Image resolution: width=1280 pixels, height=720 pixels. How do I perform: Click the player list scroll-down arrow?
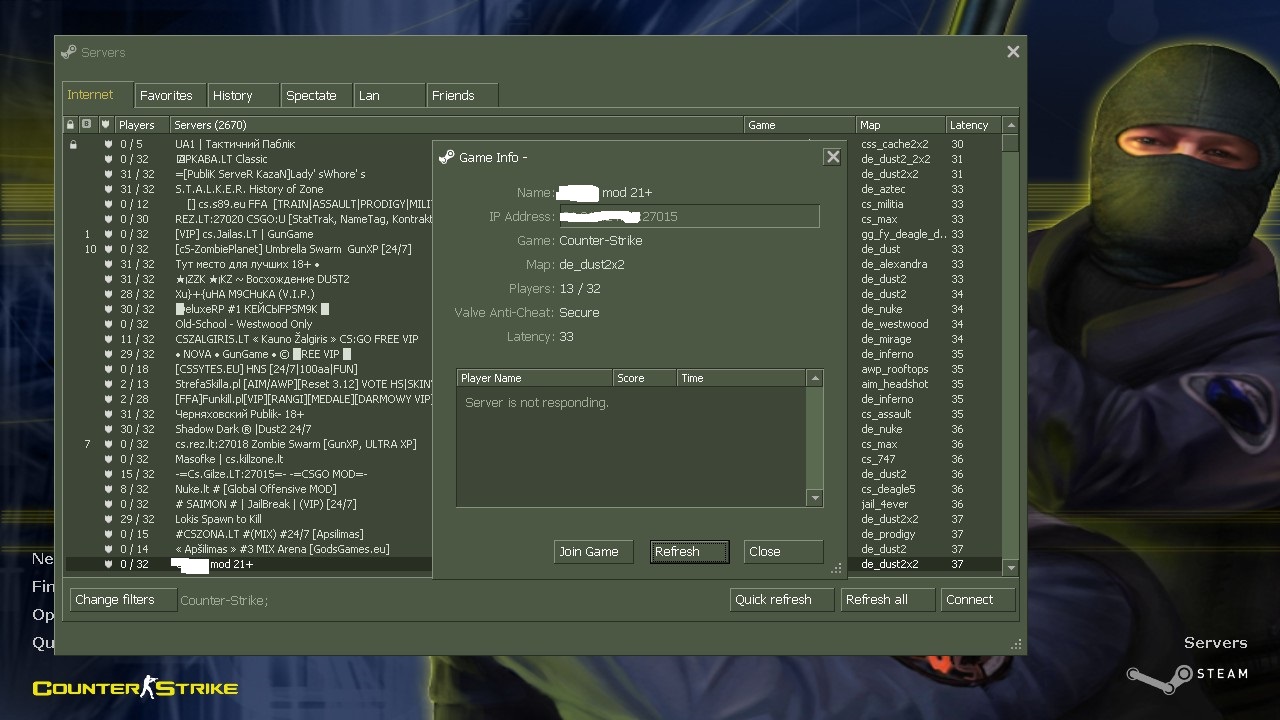point(815,498)
